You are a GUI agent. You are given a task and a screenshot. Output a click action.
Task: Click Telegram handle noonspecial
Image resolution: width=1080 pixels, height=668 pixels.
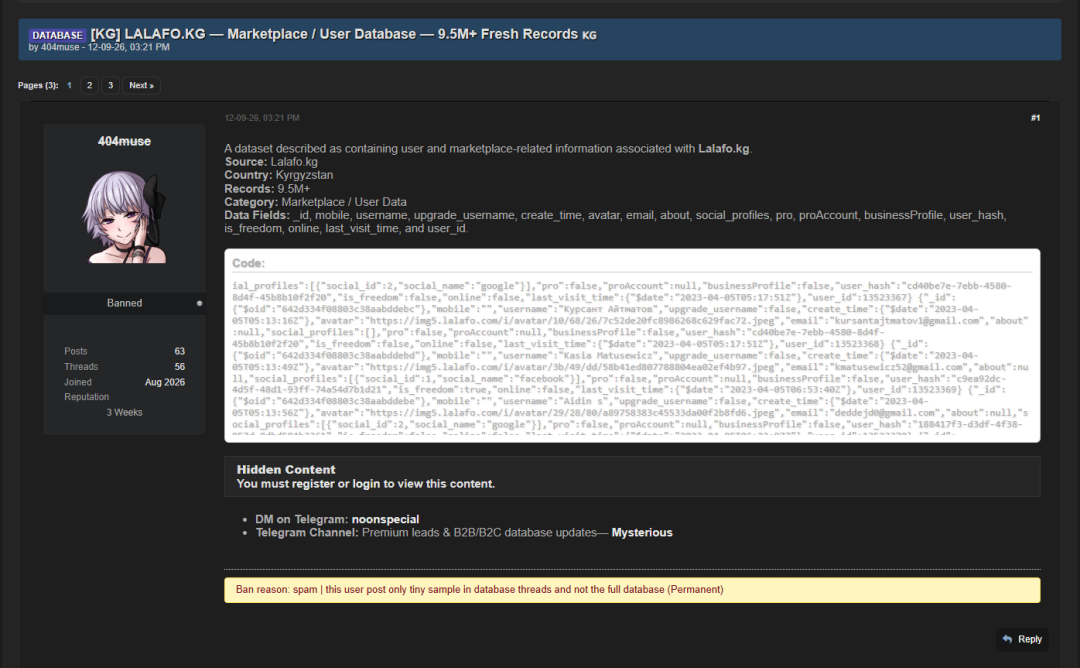coord(385,519)
